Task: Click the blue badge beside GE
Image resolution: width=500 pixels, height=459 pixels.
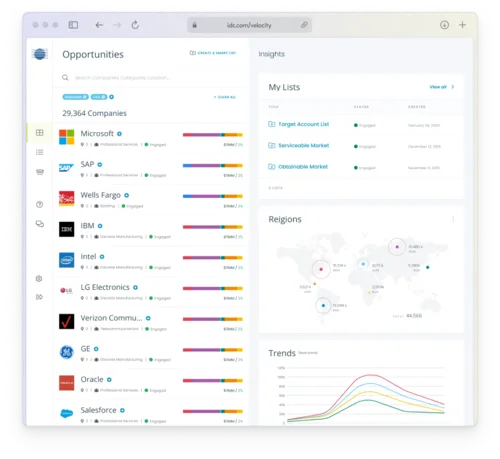Action: pyautogui.click(x=96, y=349)
